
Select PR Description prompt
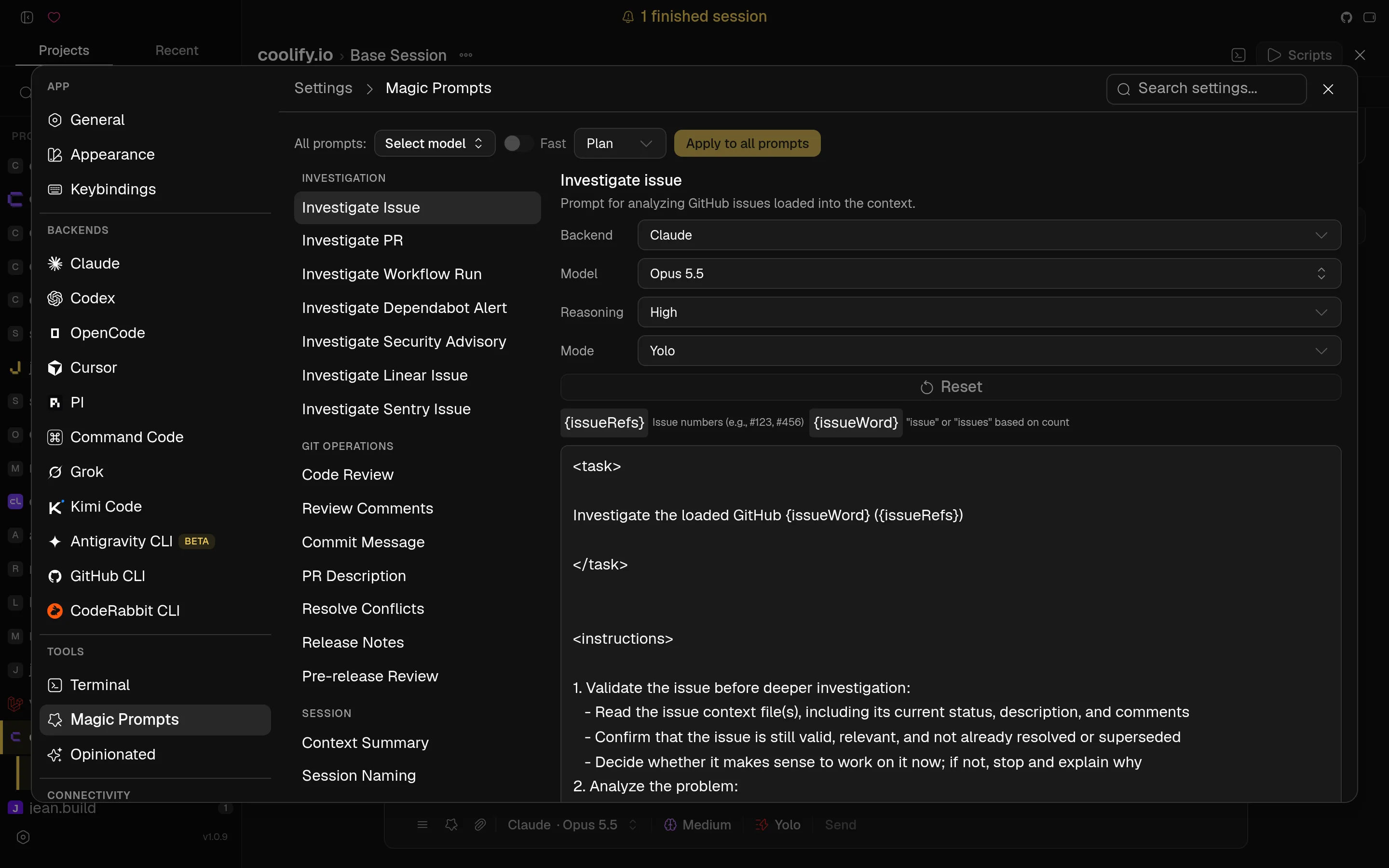[417, 576]
